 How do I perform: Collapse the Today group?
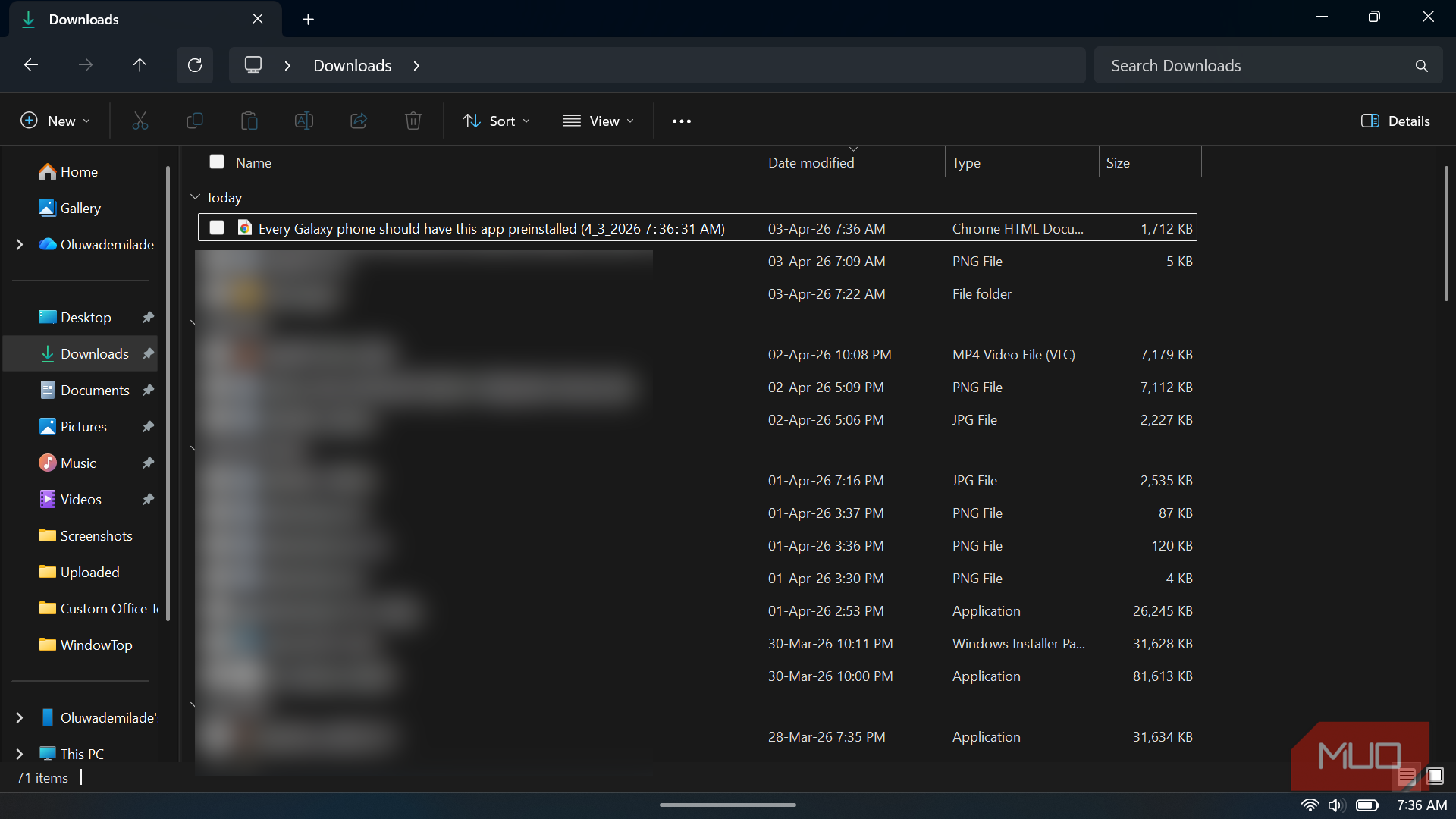pyautogui.click(x=195, y=197)
